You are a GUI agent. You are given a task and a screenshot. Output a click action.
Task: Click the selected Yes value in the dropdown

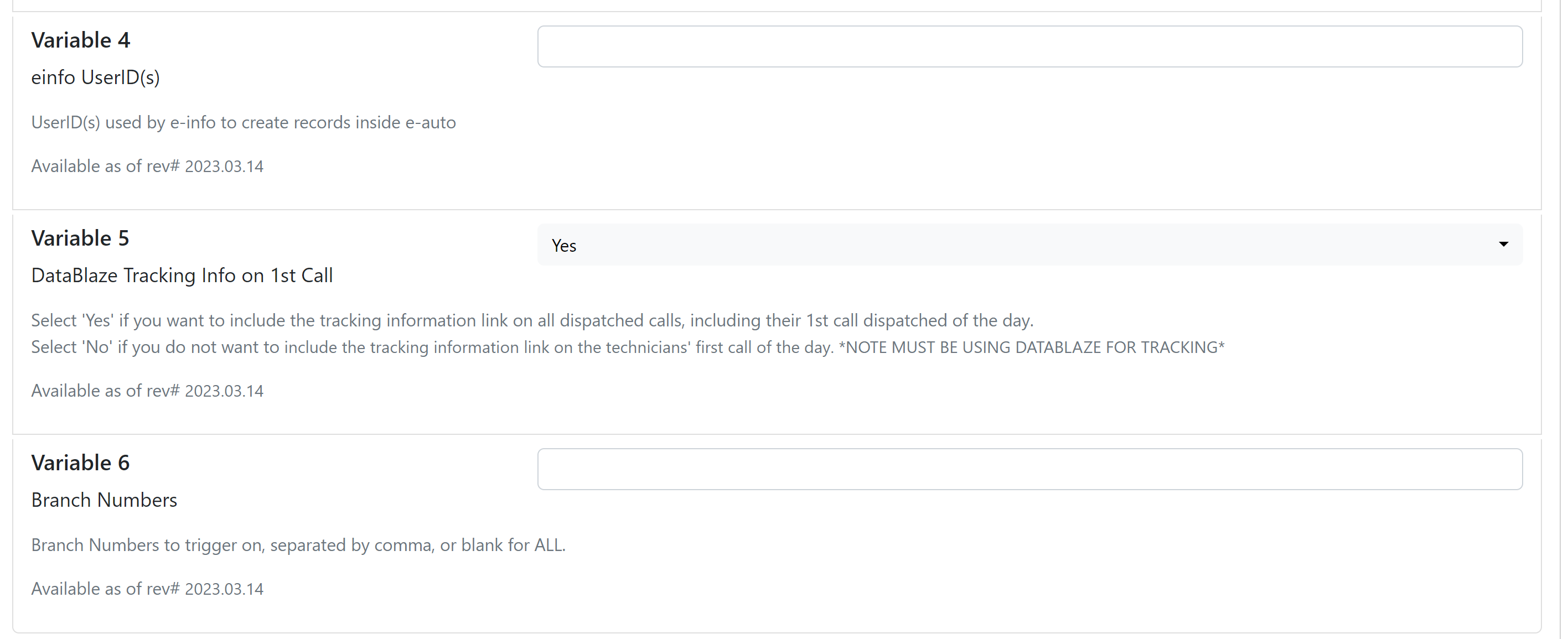pos(563,245)
